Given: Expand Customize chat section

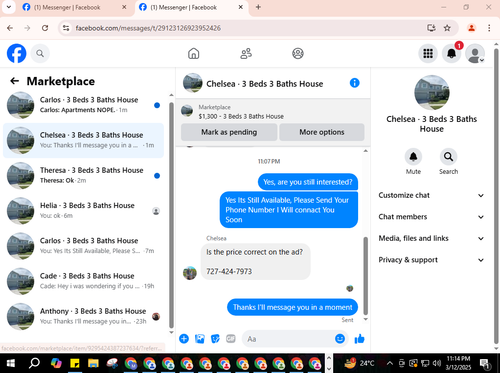Looking at the screenshot, I should pyautogui.click(x=431, y=195).
